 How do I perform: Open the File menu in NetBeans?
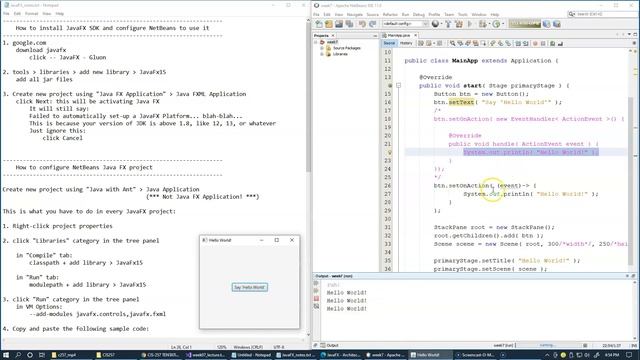316,14
